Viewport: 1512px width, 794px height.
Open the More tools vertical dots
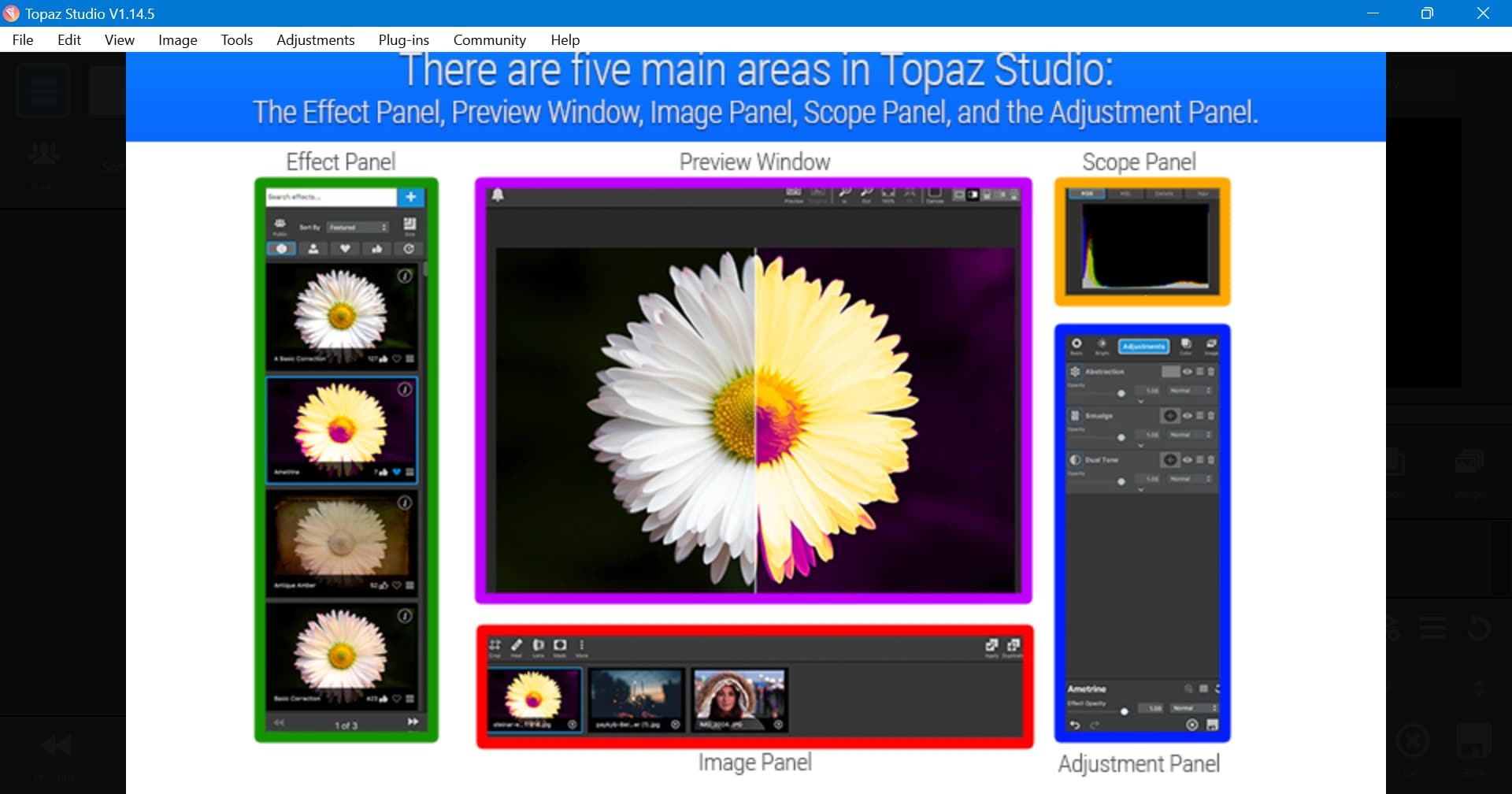[x=582, y=647]
